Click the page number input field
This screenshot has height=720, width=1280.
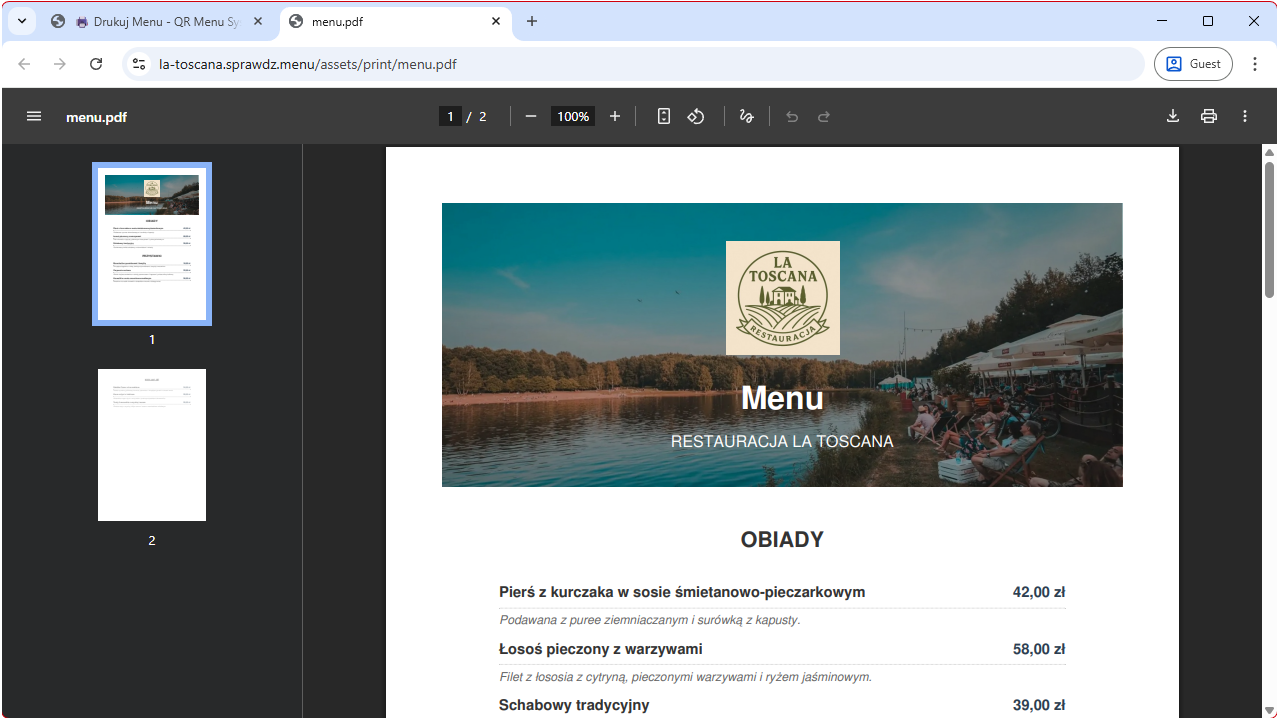point(450,116)
